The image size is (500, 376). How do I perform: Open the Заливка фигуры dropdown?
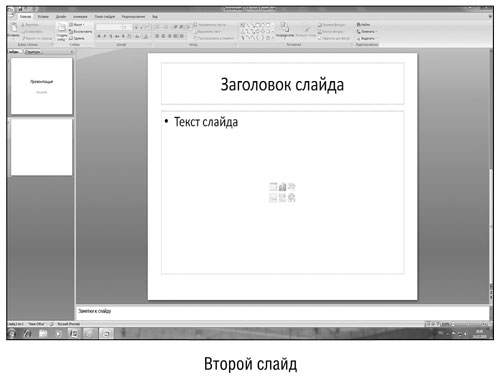click(331, 25)
